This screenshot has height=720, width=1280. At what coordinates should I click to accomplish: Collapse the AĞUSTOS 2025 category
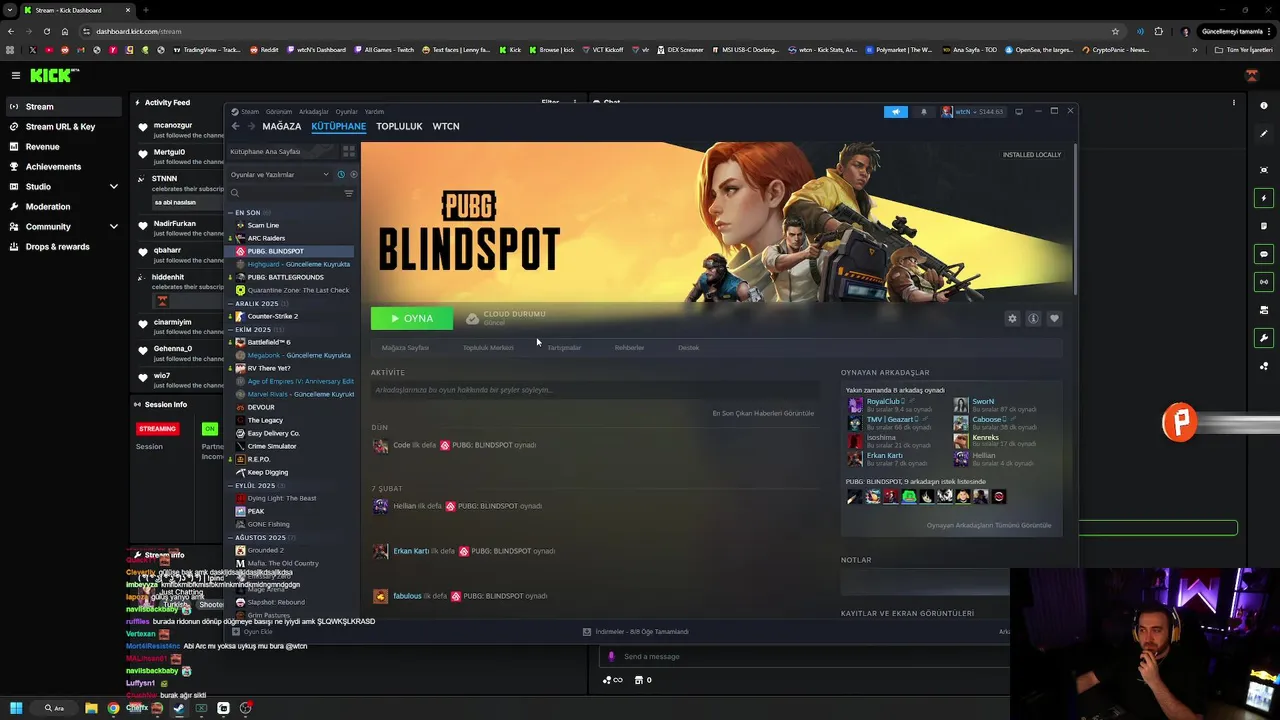coord(230,538)
